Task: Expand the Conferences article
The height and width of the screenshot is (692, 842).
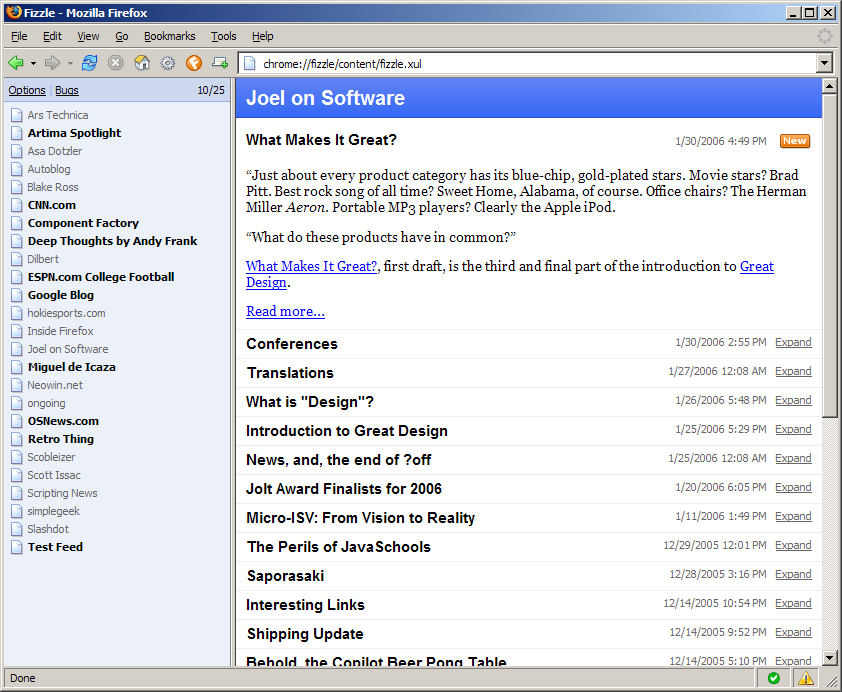Action: [x=793, y=343]
